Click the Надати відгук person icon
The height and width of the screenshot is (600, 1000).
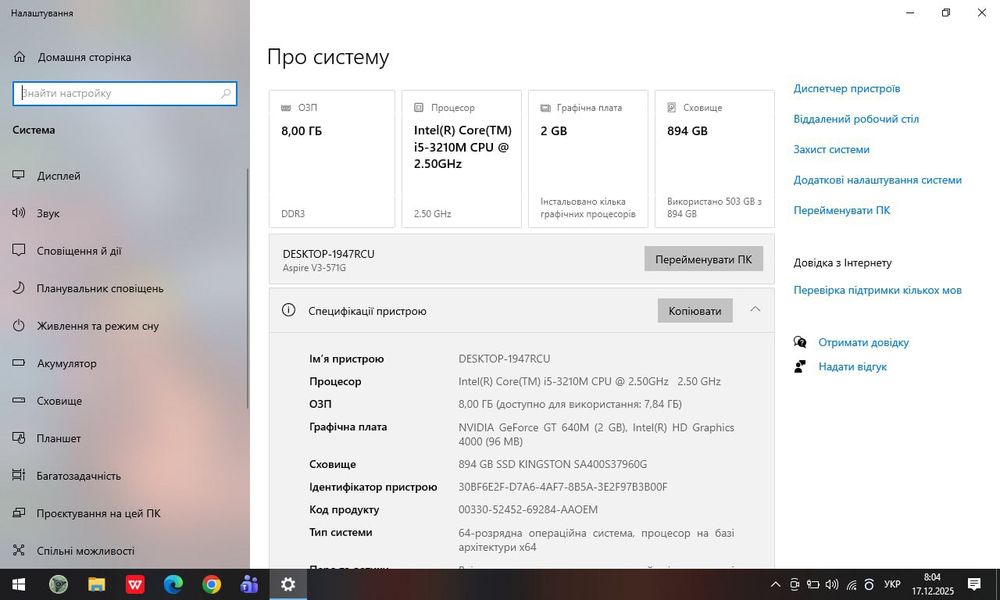coord(800,367)
